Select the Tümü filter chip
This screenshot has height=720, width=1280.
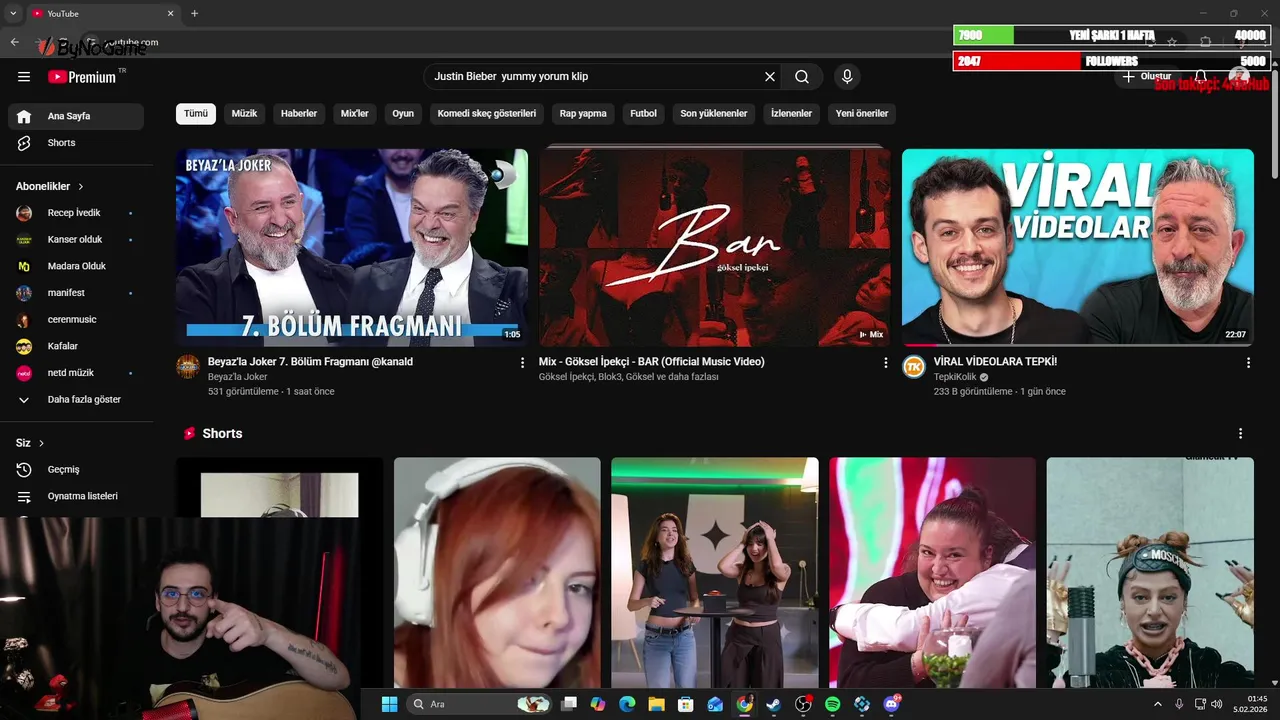point(196,114)
